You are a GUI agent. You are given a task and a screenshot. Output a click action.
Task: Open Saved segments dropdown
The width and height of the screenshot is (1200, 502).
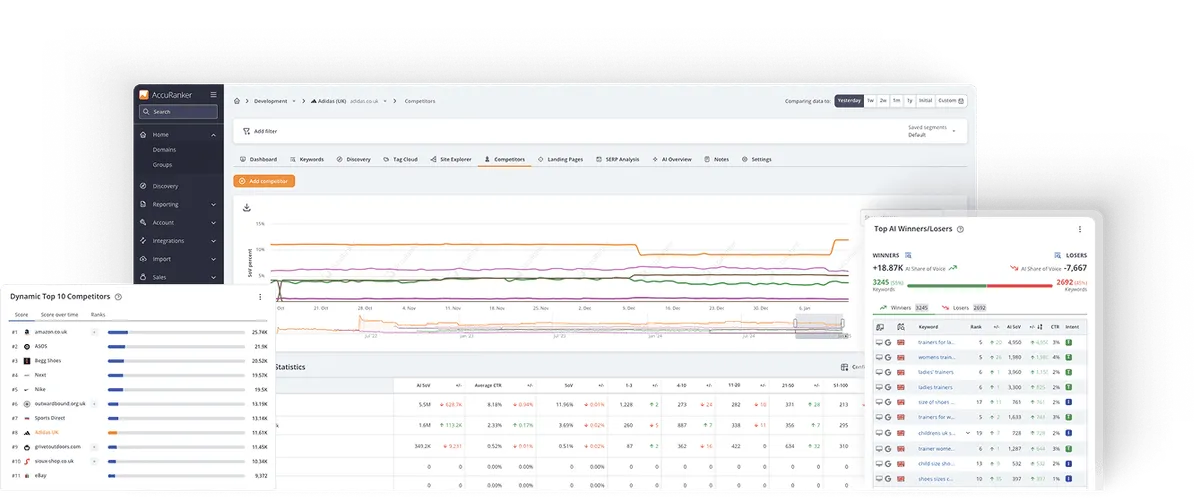point(931,131)
